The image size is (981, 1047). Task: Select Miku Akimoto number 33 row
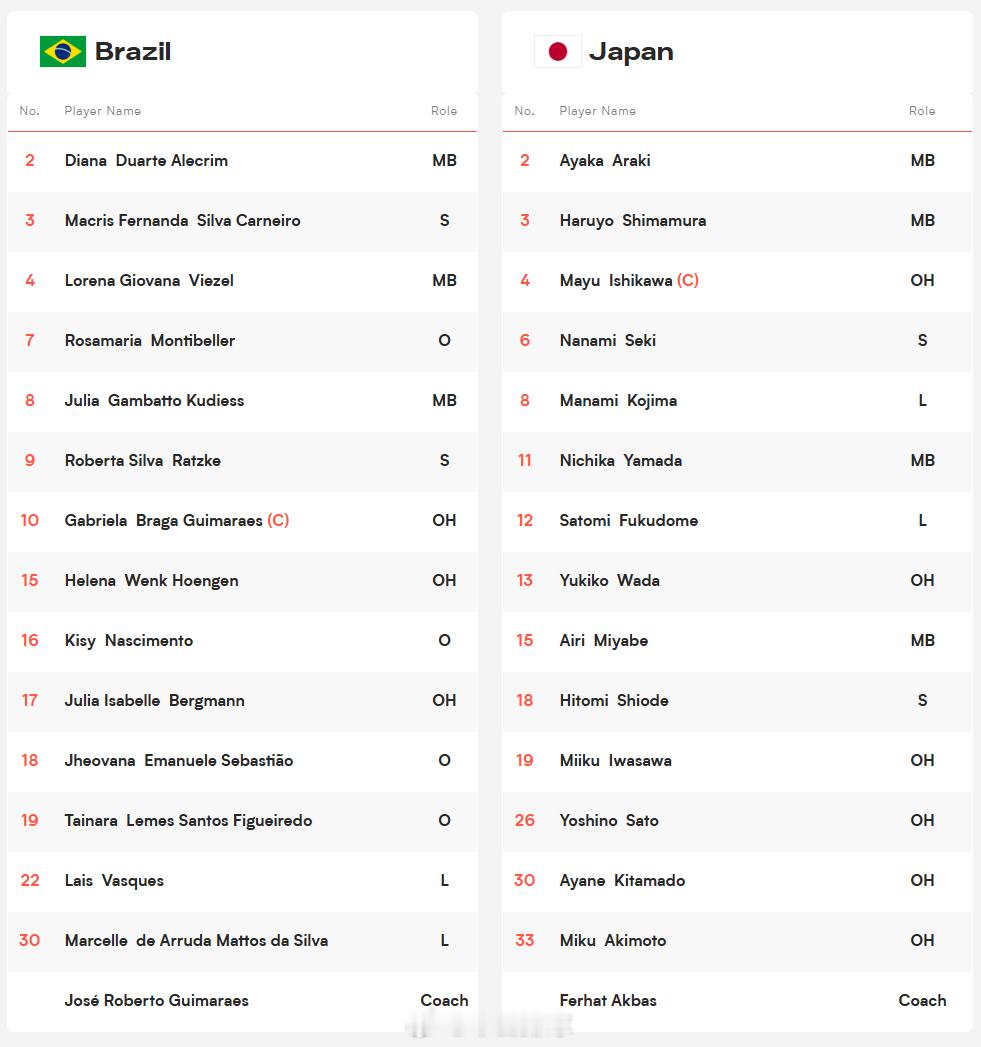[x=737, y=941]
